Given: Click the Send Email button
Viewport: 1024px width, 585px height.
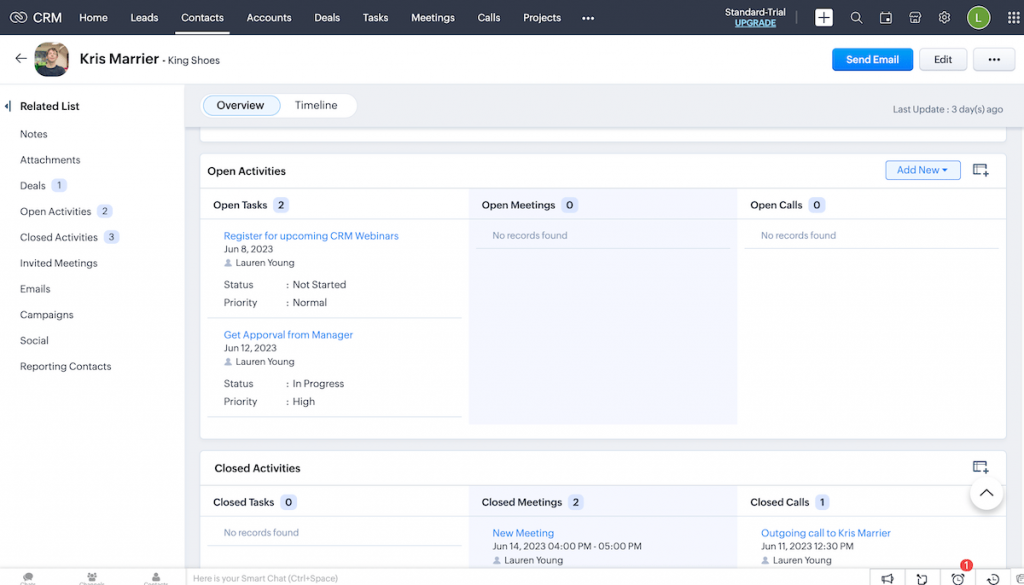Looking at the screenshot, I should click(872, 59).
